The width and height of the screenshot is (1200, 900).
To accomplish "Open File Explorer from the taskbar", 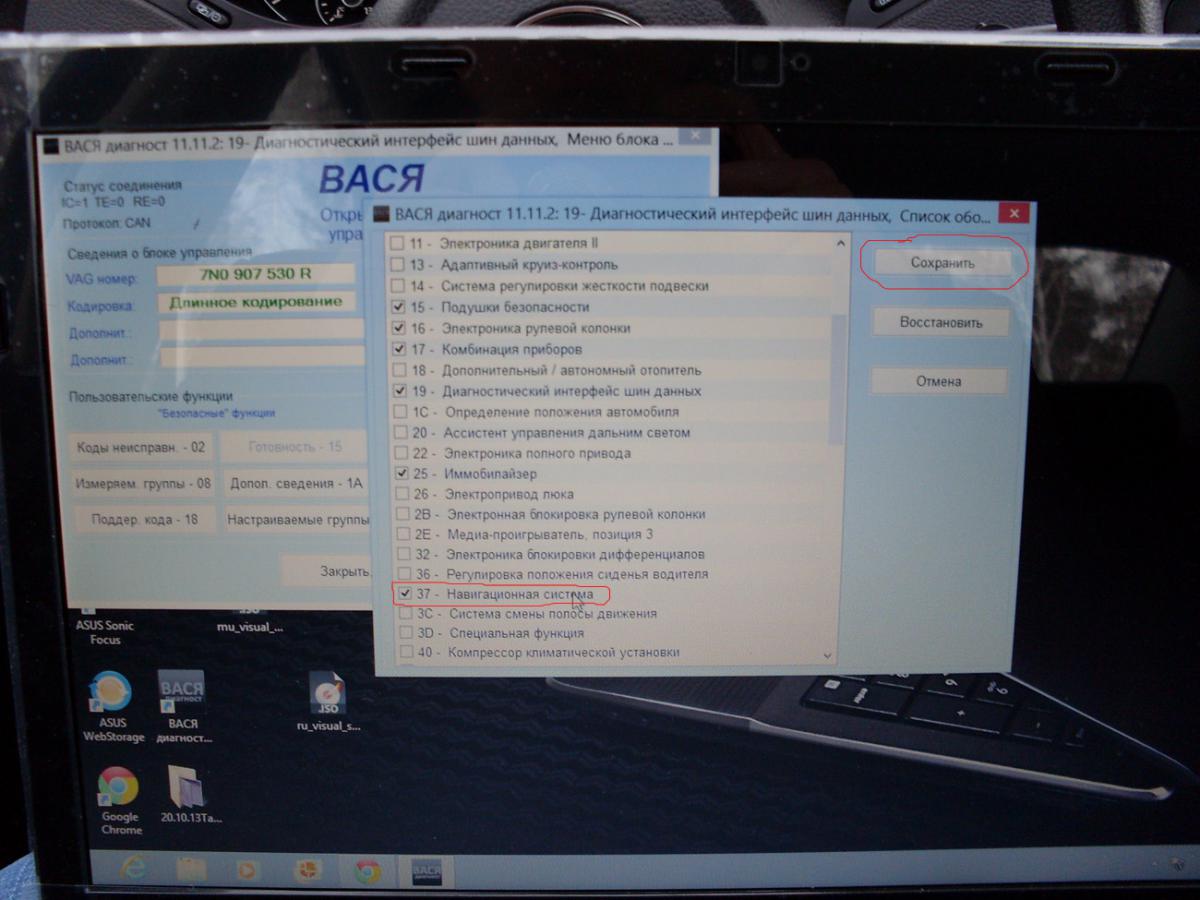I will (x=191, y=869).
